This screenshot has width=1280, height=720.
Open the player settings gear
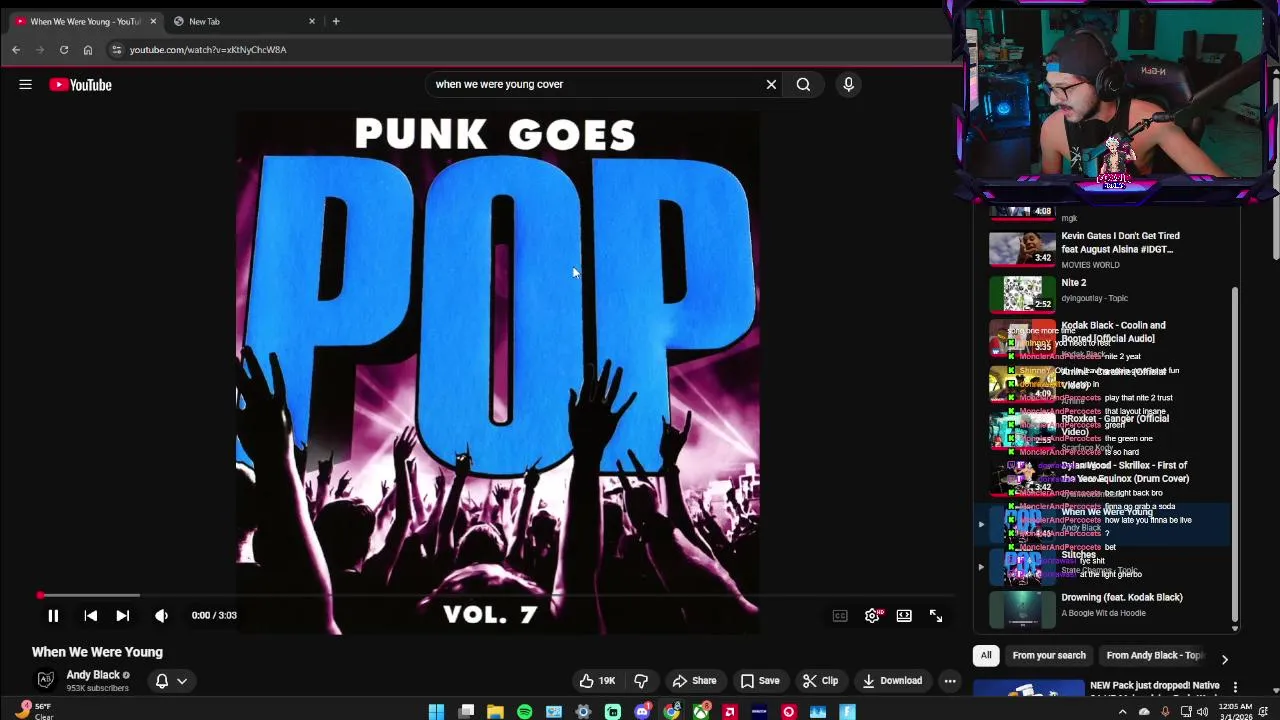[x=872, y=616]
